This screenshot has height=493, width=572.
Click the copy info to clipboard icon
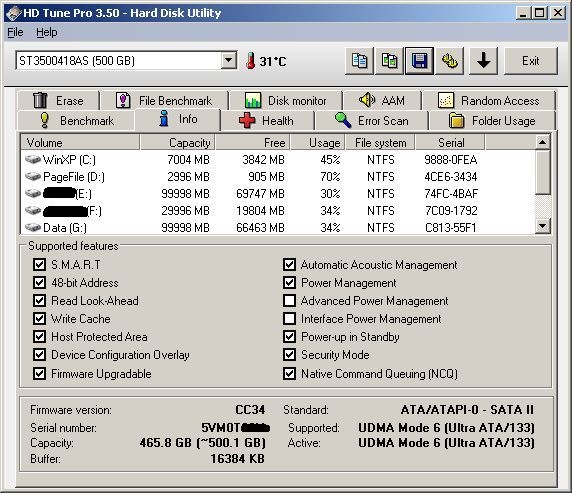click(x=359, y=61)
